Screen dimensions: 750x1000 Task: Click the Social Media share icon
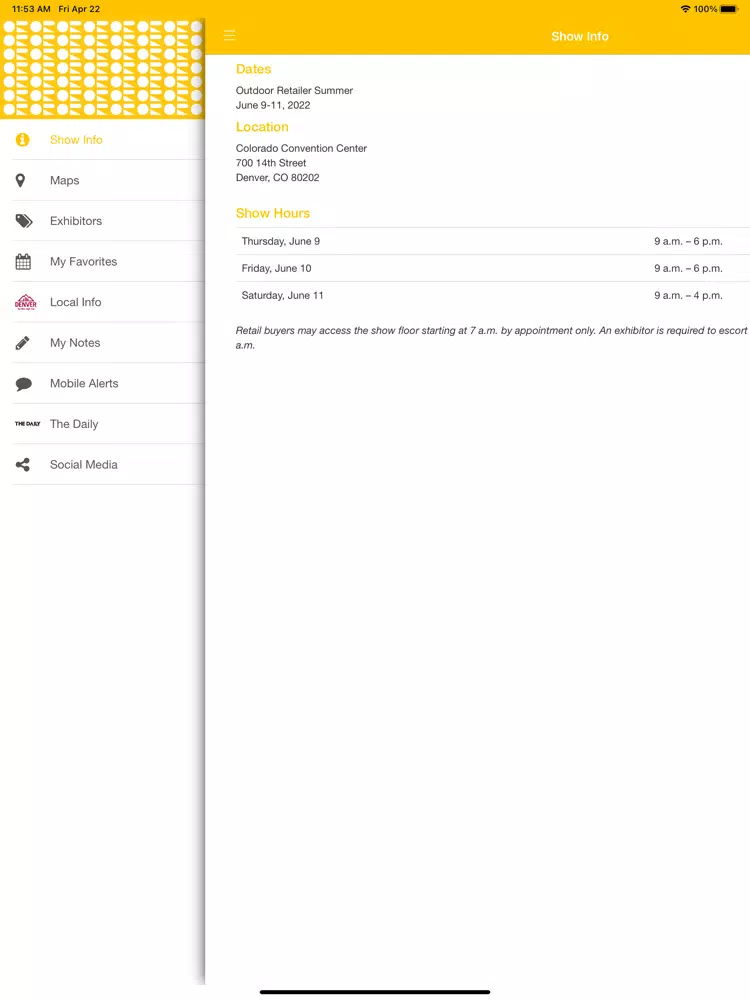coord(23,465)
